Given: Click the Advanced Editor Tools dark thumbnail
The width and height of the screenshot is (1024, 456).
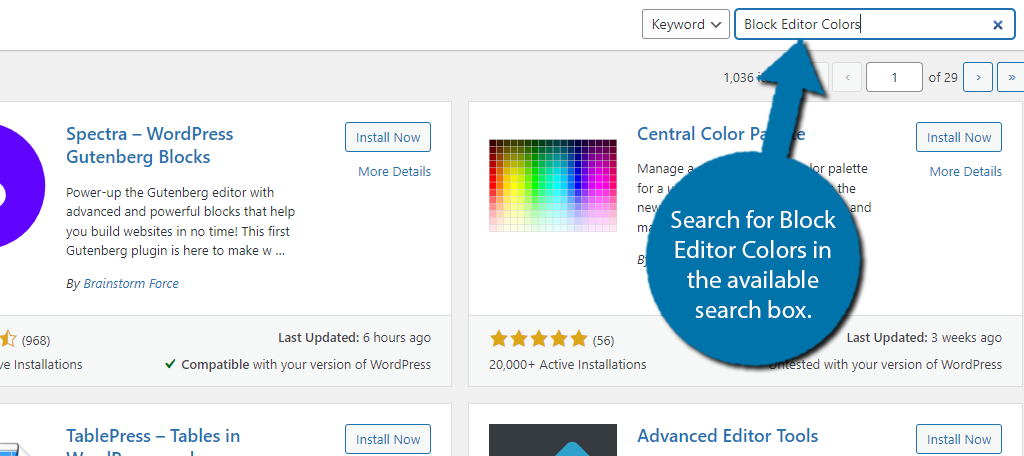Looking at the screenshot, I should point(552,440).
